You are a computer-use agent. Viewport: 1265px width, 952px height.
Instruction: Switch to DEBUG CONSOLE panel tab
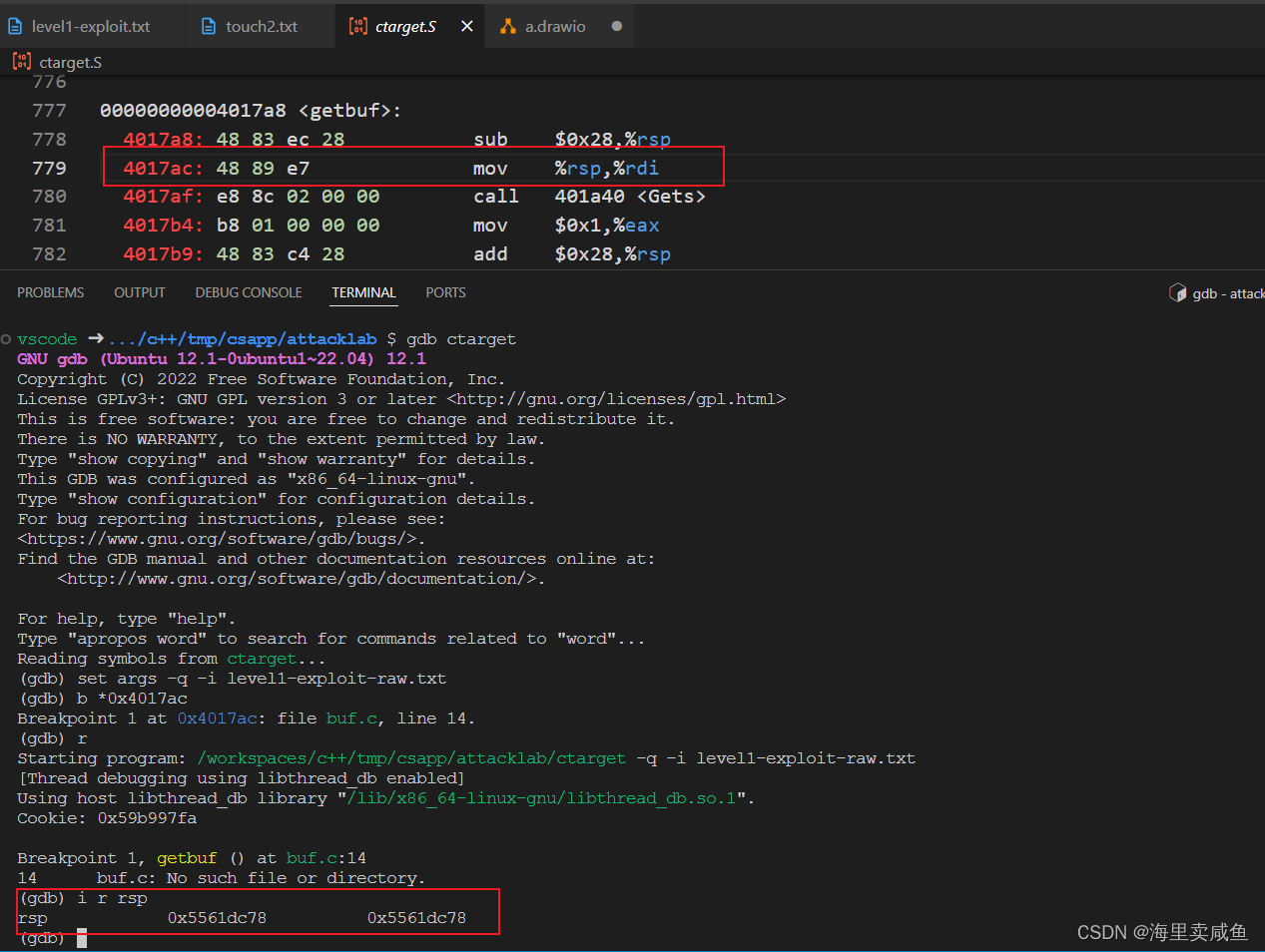[x=249, y=292]
